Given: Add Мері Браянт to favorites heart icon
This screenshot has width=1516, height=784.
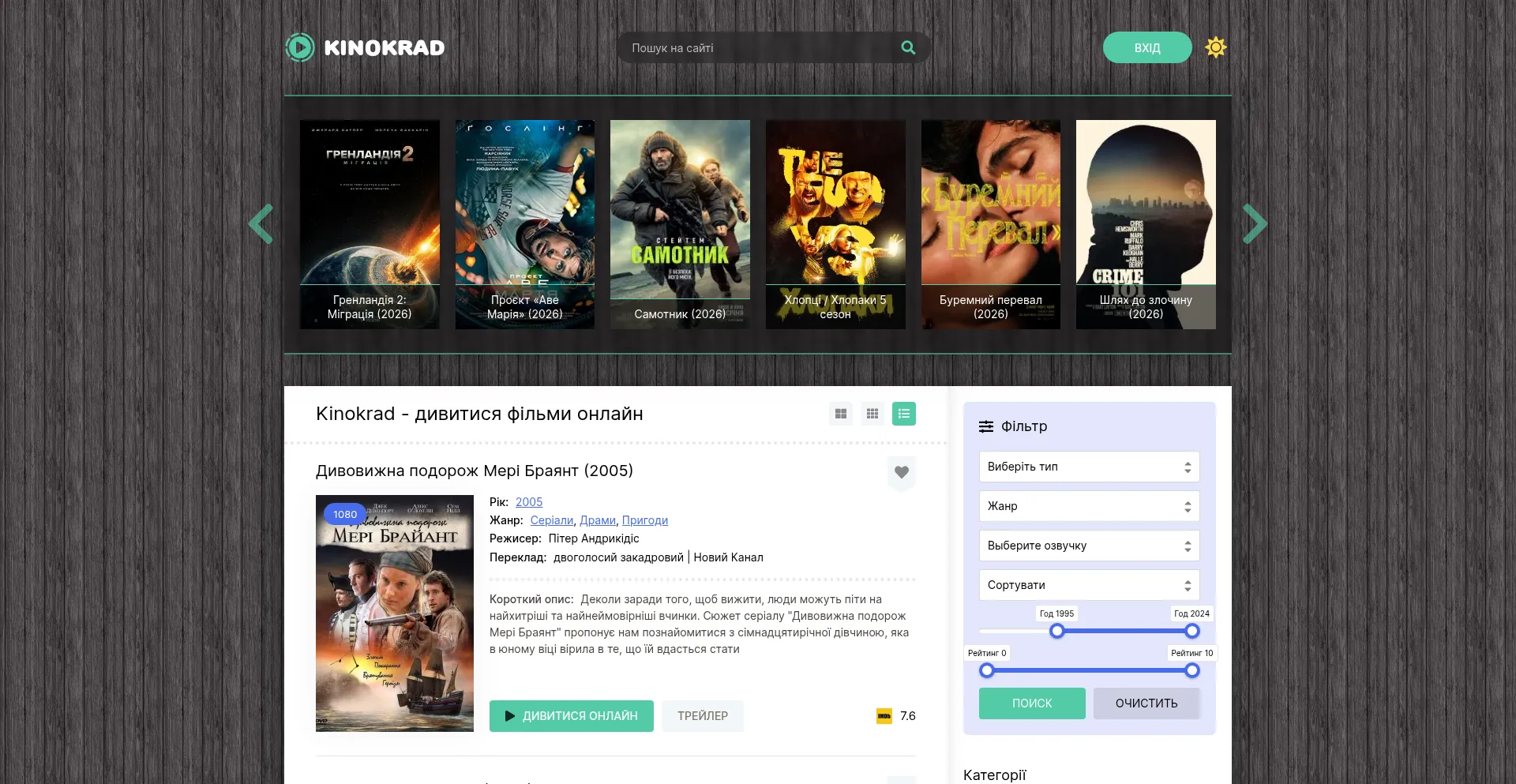Looking at the screenshot, I should 902,472.
